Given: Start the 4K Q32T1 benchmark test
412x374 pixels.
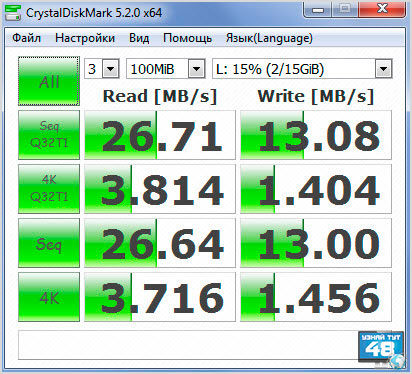Looking at the screenshot, I should (49, 189).
